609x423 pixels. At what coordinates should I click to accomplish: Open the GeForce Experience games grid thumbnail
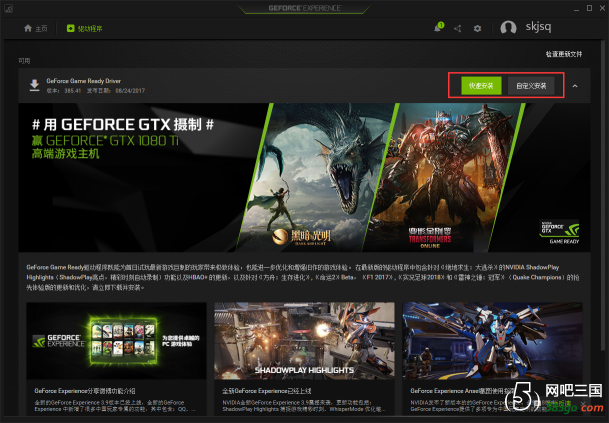(x=116, y=341)
